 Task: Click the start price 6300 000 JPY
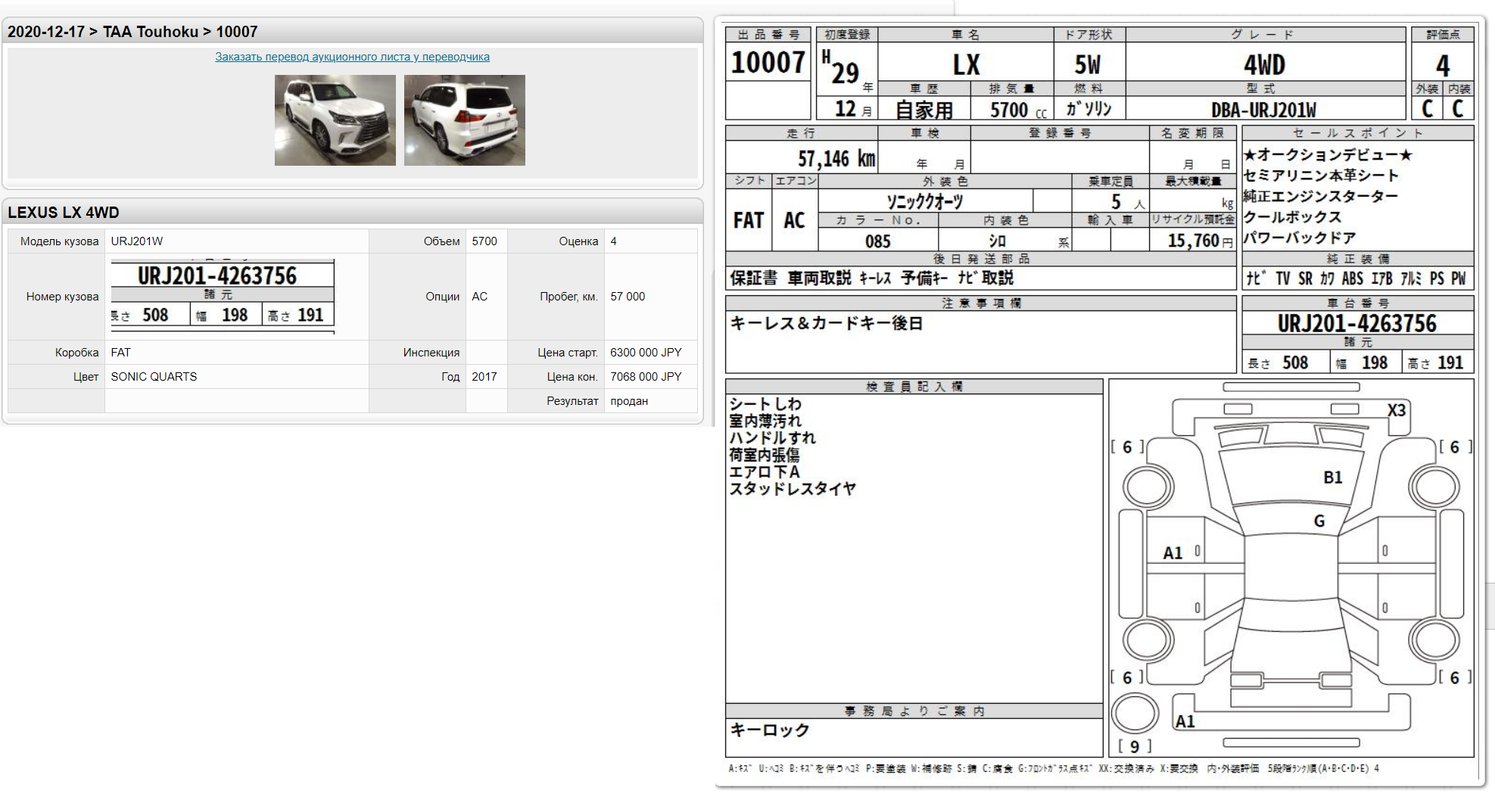pos(646,353)
